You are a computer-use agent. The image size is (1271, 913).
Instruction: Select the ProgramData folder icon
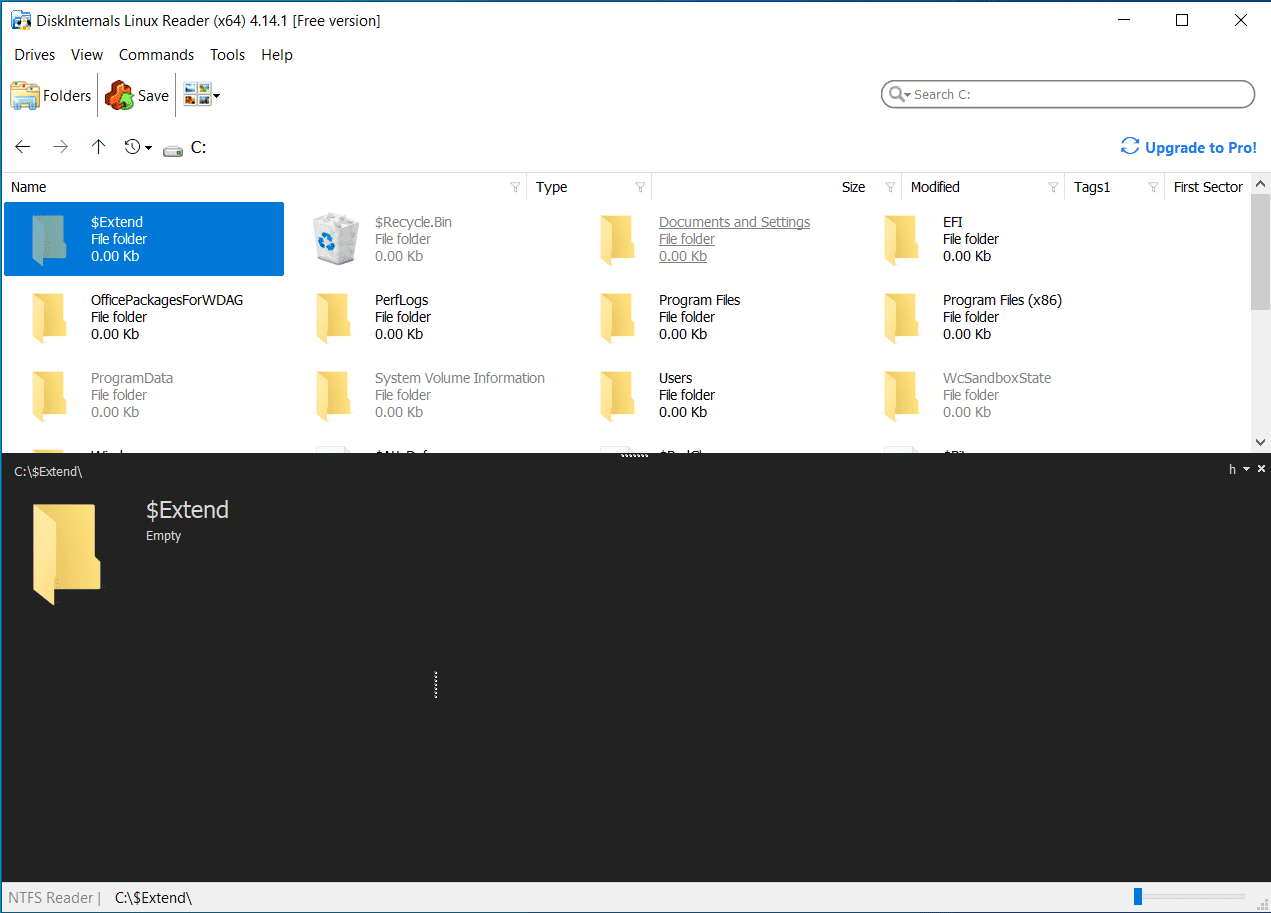pos(49,395)
